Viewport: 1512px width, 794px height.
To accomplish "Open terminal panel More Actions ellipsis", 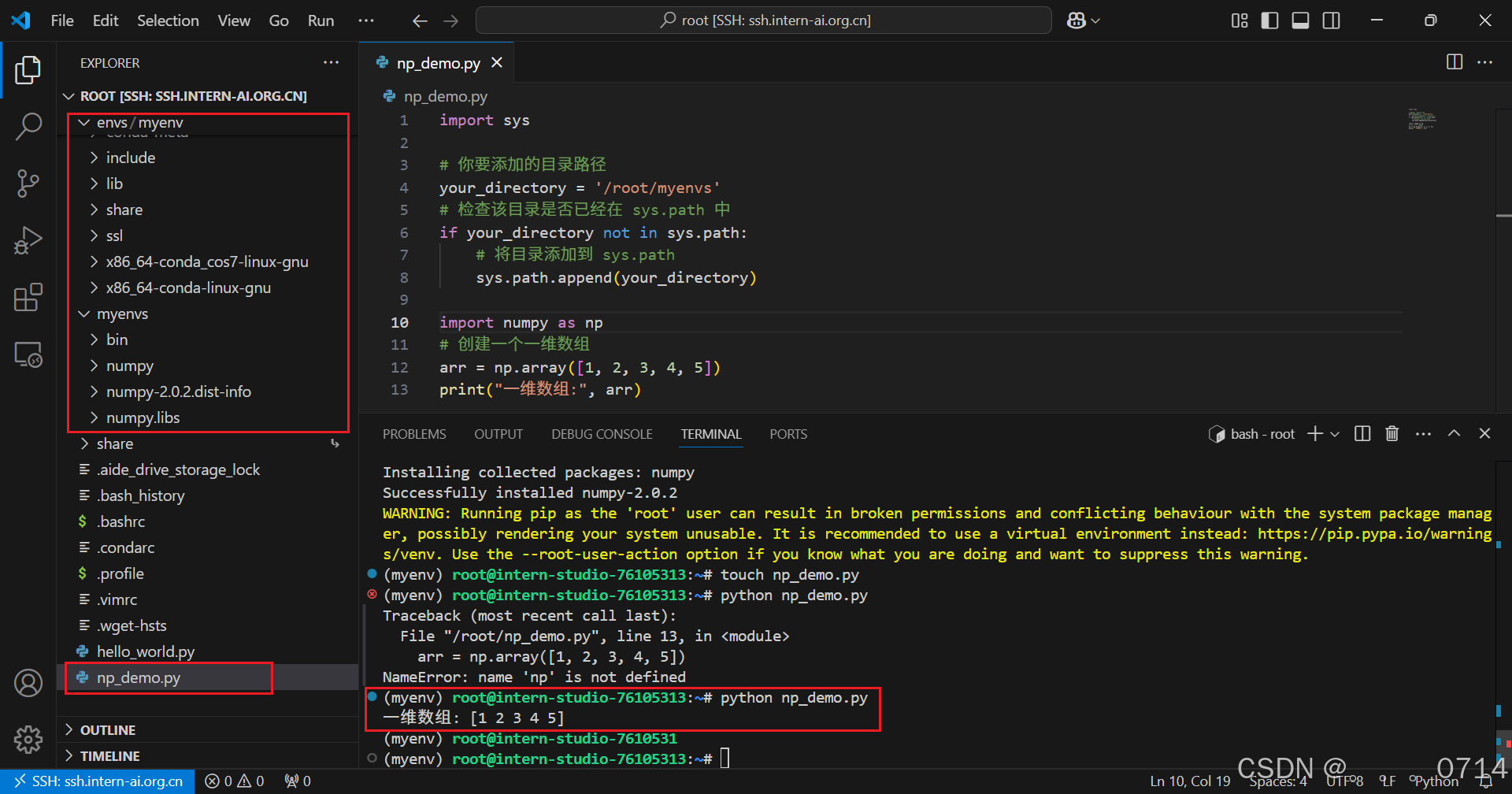I will click(x=1423, y=433).
